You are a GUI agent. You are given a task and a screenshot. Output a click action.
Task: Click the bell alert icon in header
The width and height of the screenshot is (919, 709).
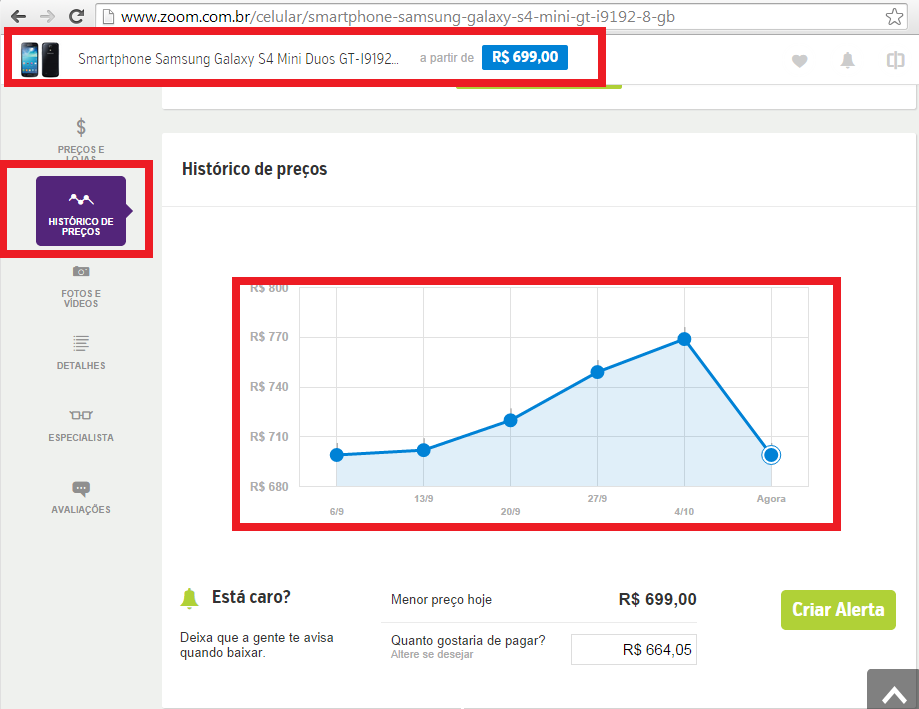pyautogui.click(x=847, y=60)
